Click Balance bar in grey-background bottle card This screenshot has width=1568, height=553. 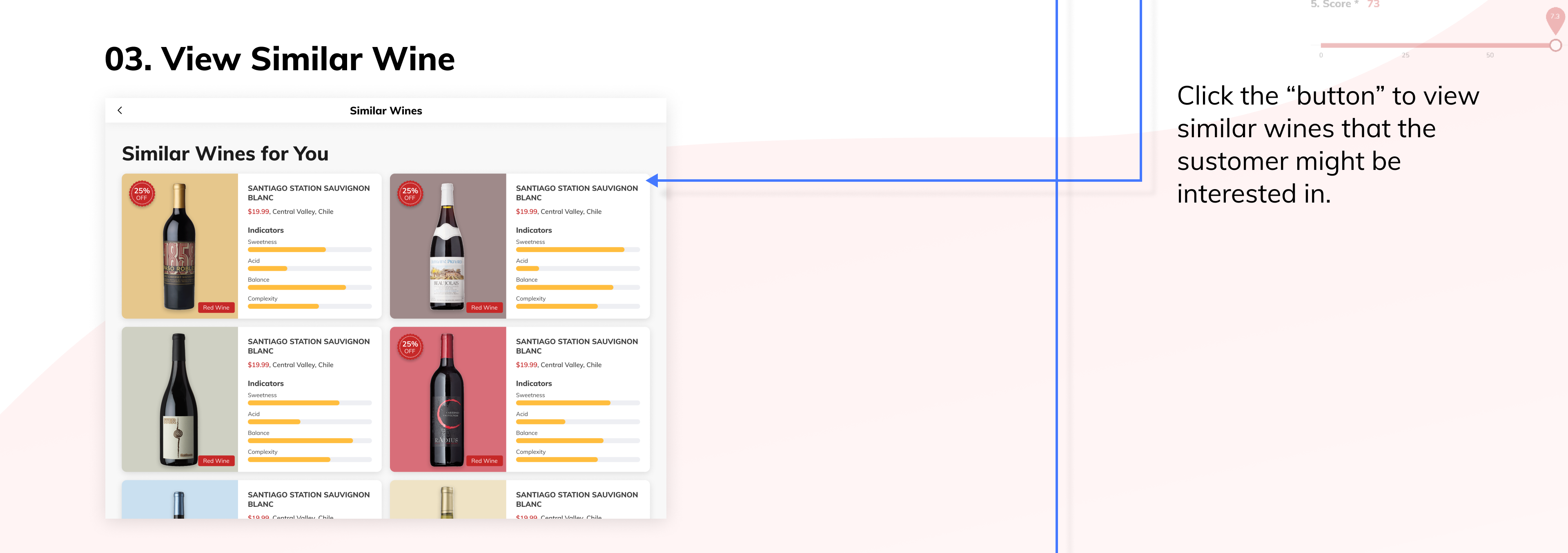point(310,441)
